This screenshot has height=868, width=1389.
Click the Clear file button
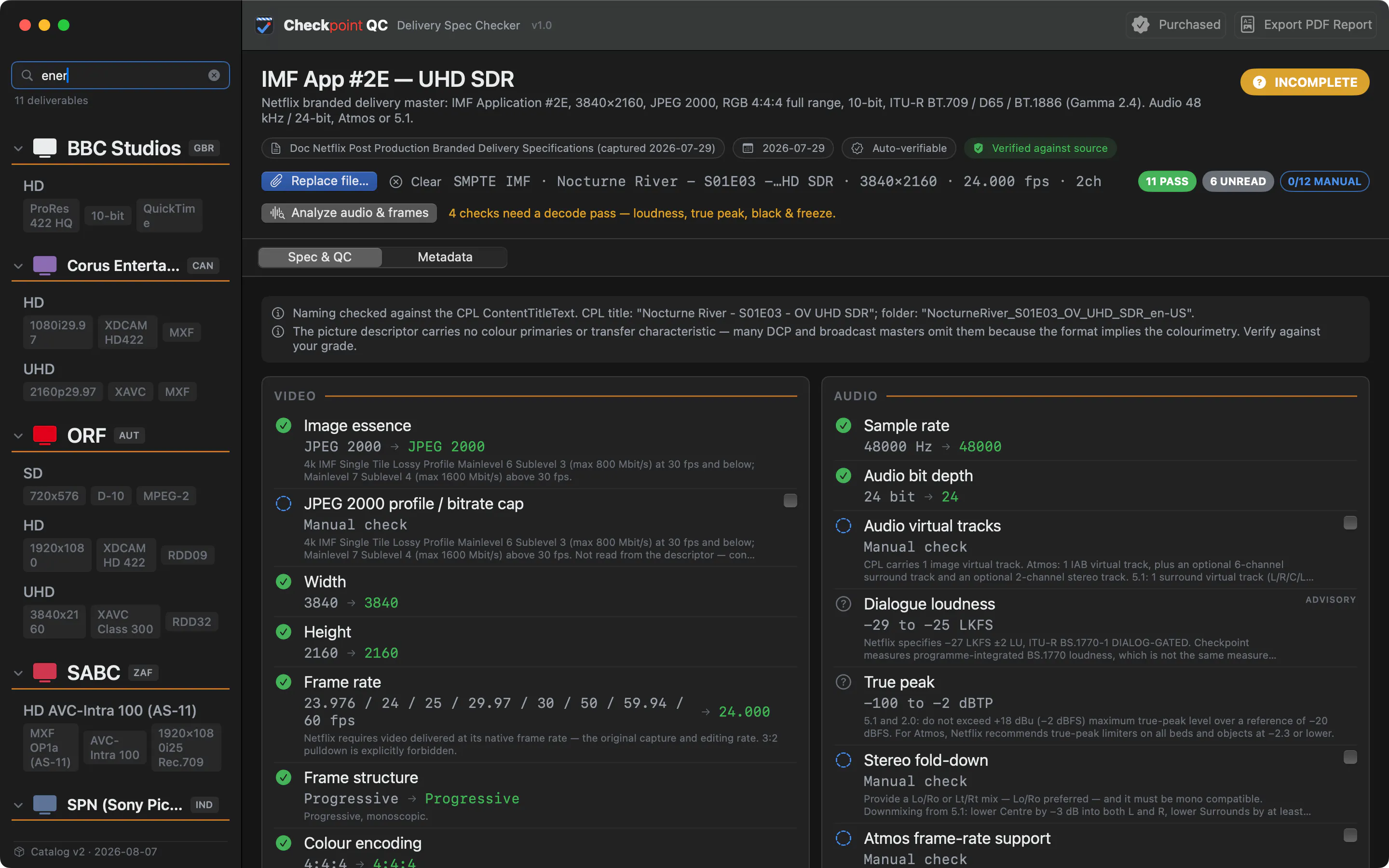(416, 181)
